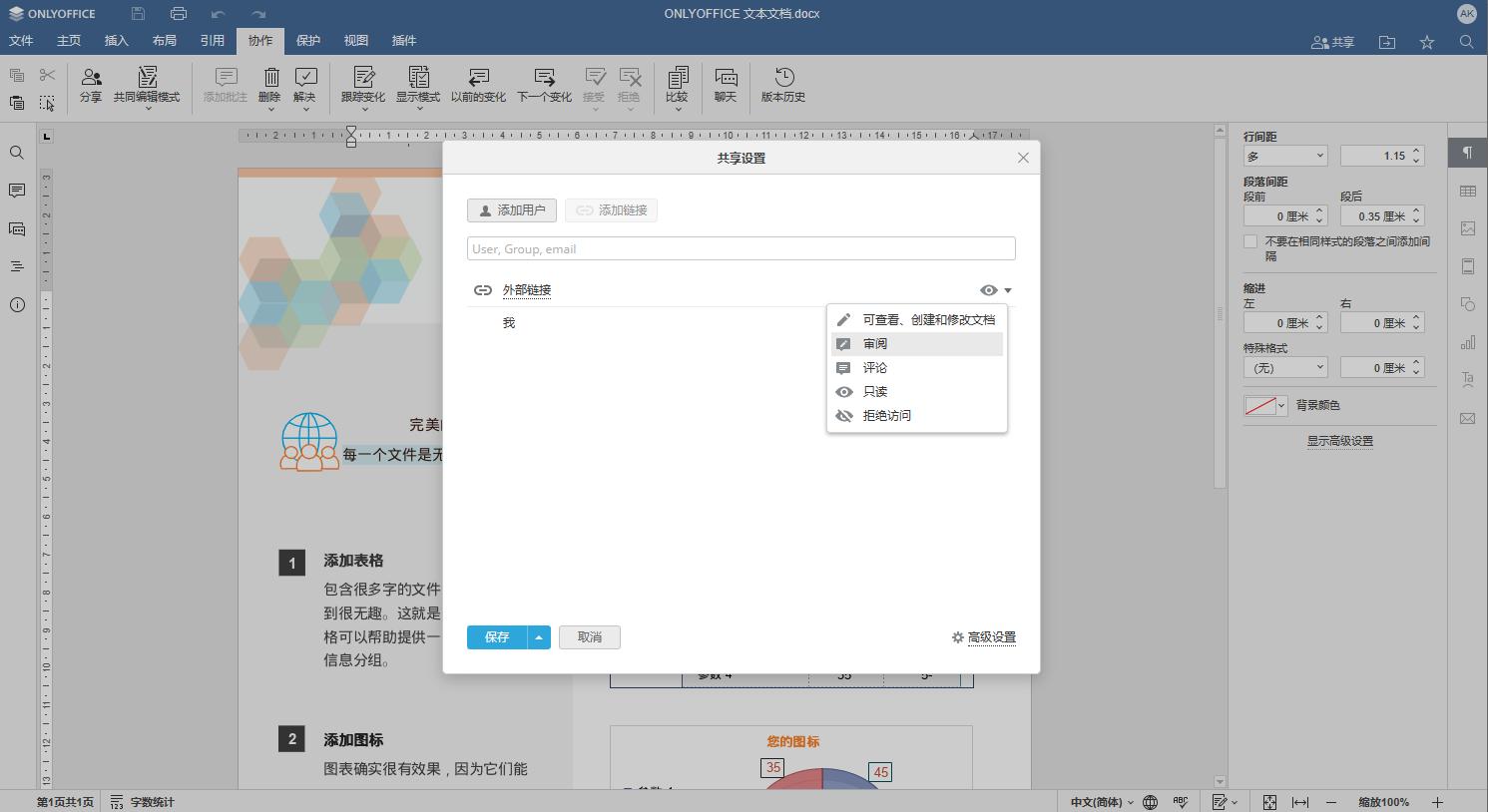Expand the 保存 button's dropdown arrow
1488x812 pixels.
click(x=538, y=636)
